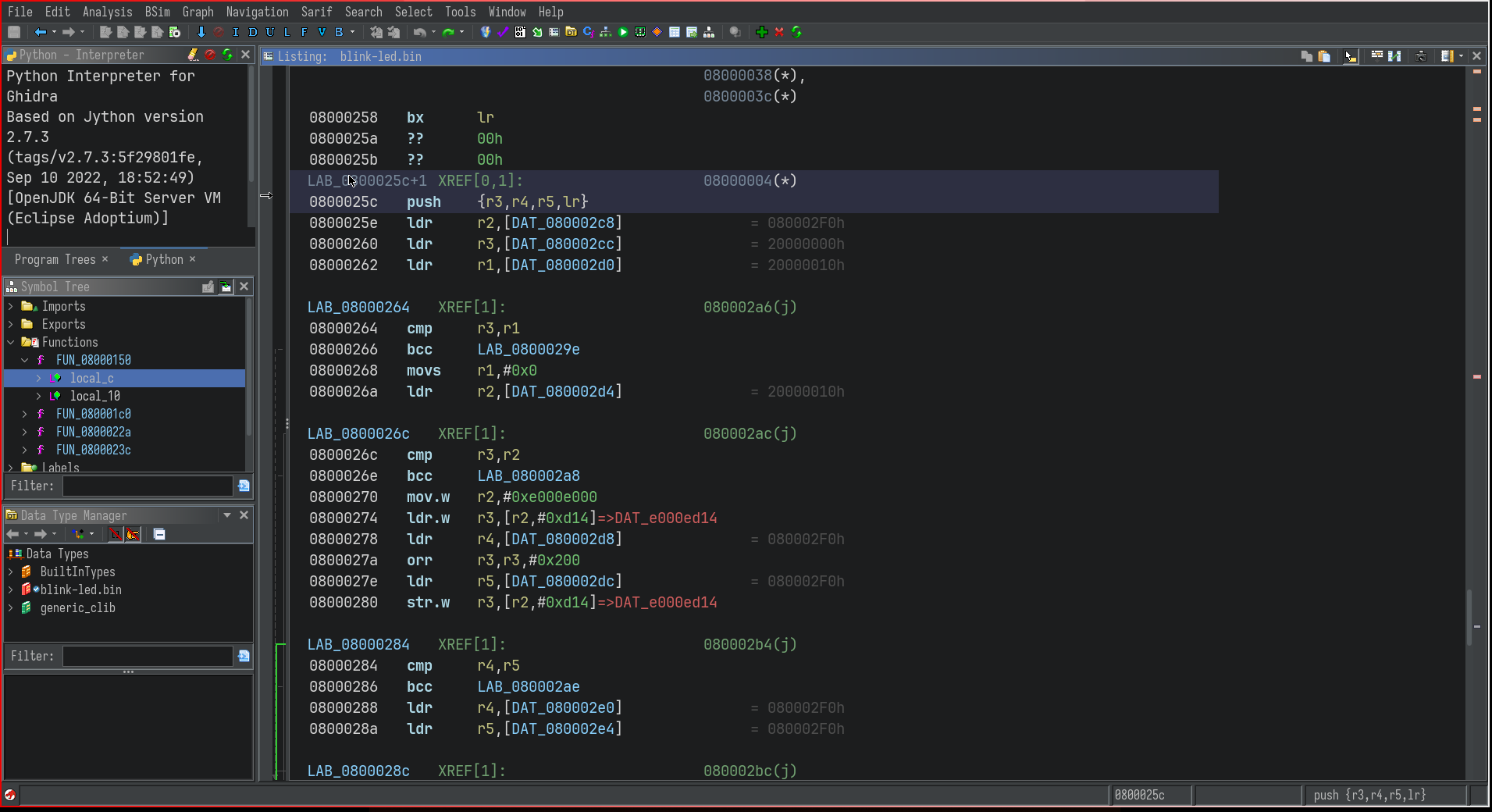This screenshot has height=812, width=1492.
Task: Click the Symbol Tree Filter input field
Action: [148, 486]
